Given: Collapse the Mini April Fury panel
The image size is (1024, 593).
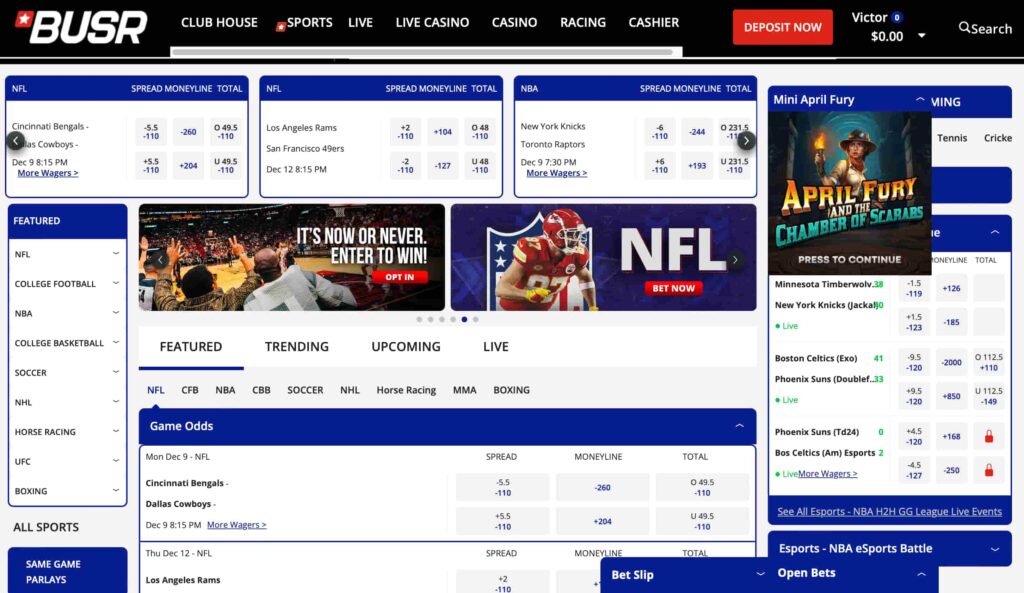Looking at the screenshot, I should pos(920,99).
